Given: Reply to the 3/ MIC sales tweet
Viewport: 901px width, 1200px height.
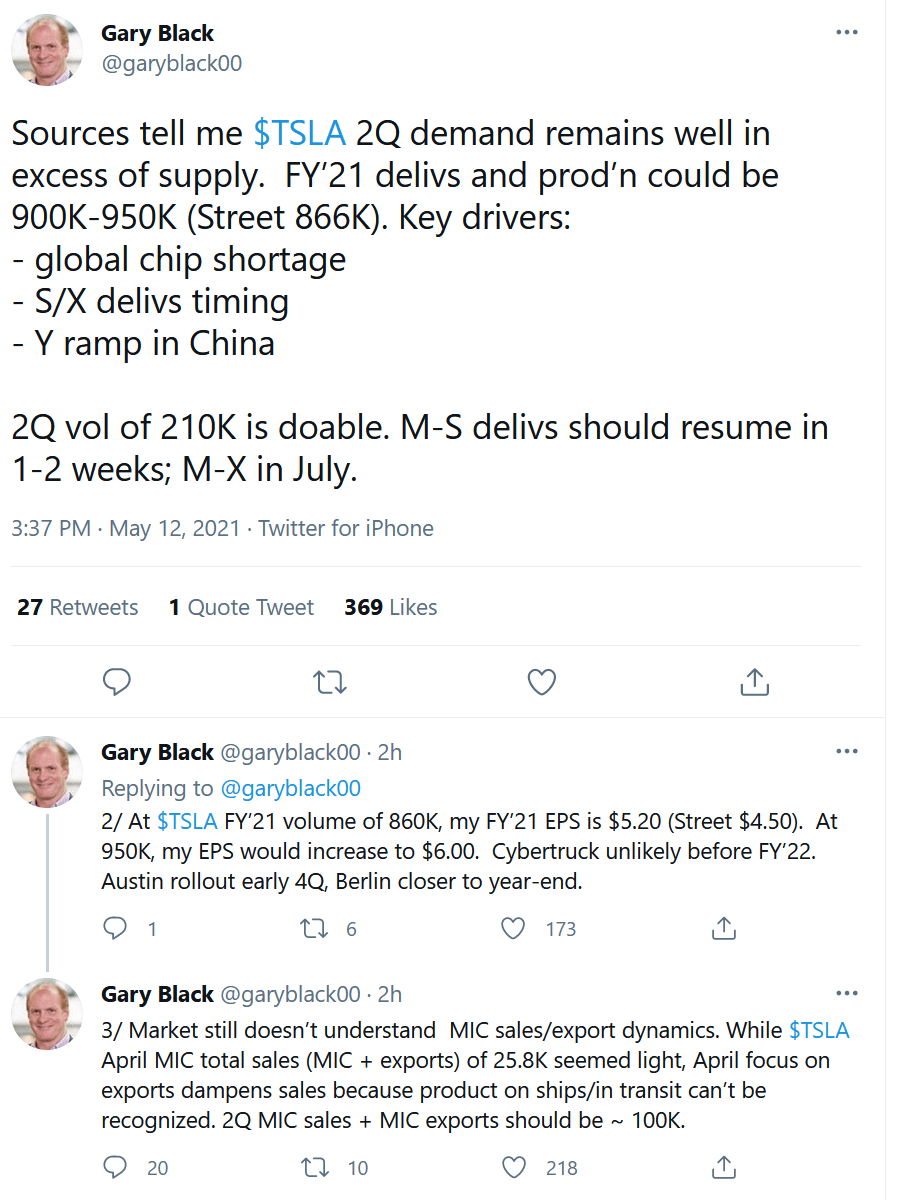Looking at the screenshot, I should [116, 1167].
